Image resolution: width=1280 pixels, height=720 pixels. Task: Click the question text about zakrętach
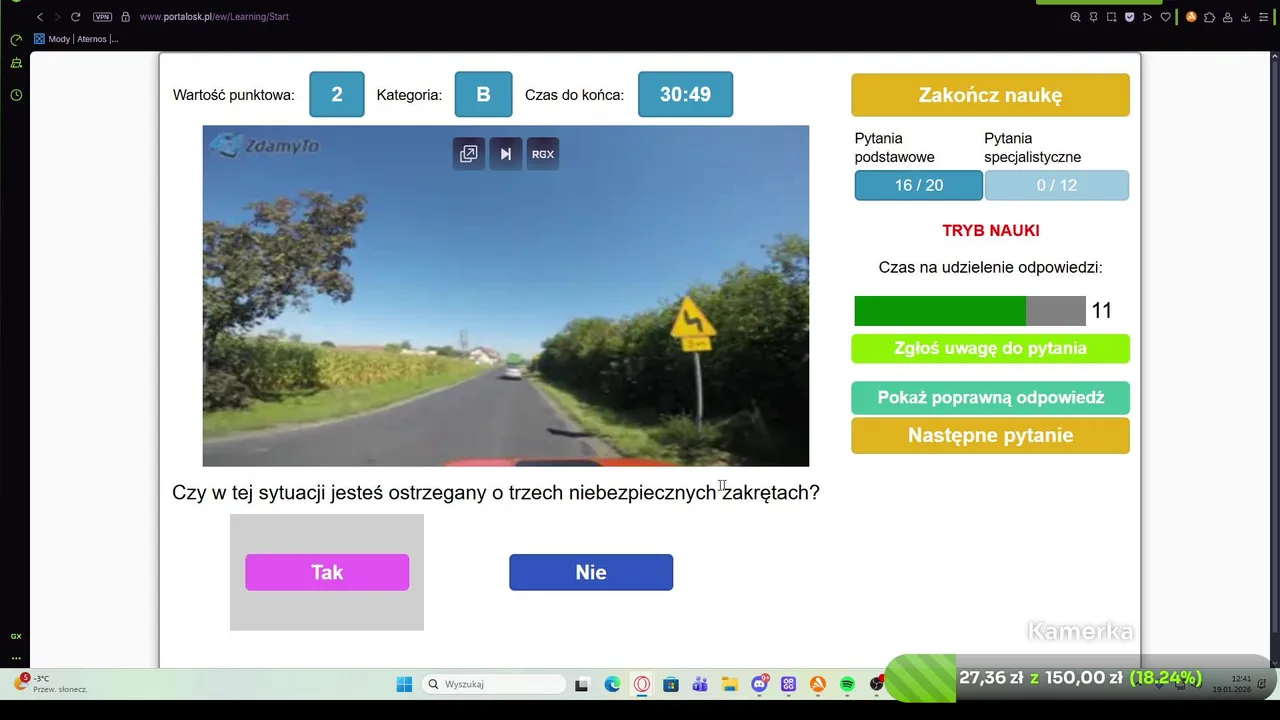point(496,492)
